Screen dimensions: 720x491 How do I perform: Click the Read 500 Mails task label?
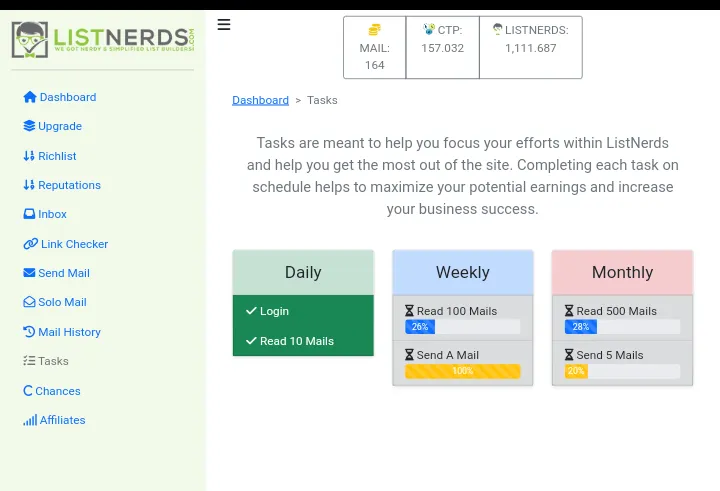[616, 311]
